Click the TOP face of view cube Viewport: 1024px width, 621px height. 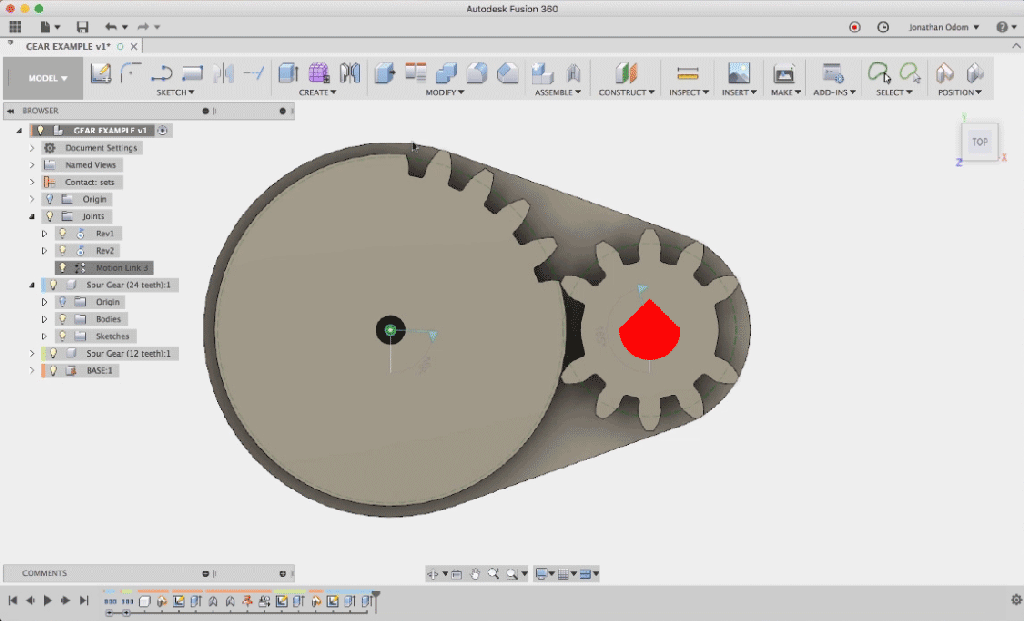pos(979,142)
